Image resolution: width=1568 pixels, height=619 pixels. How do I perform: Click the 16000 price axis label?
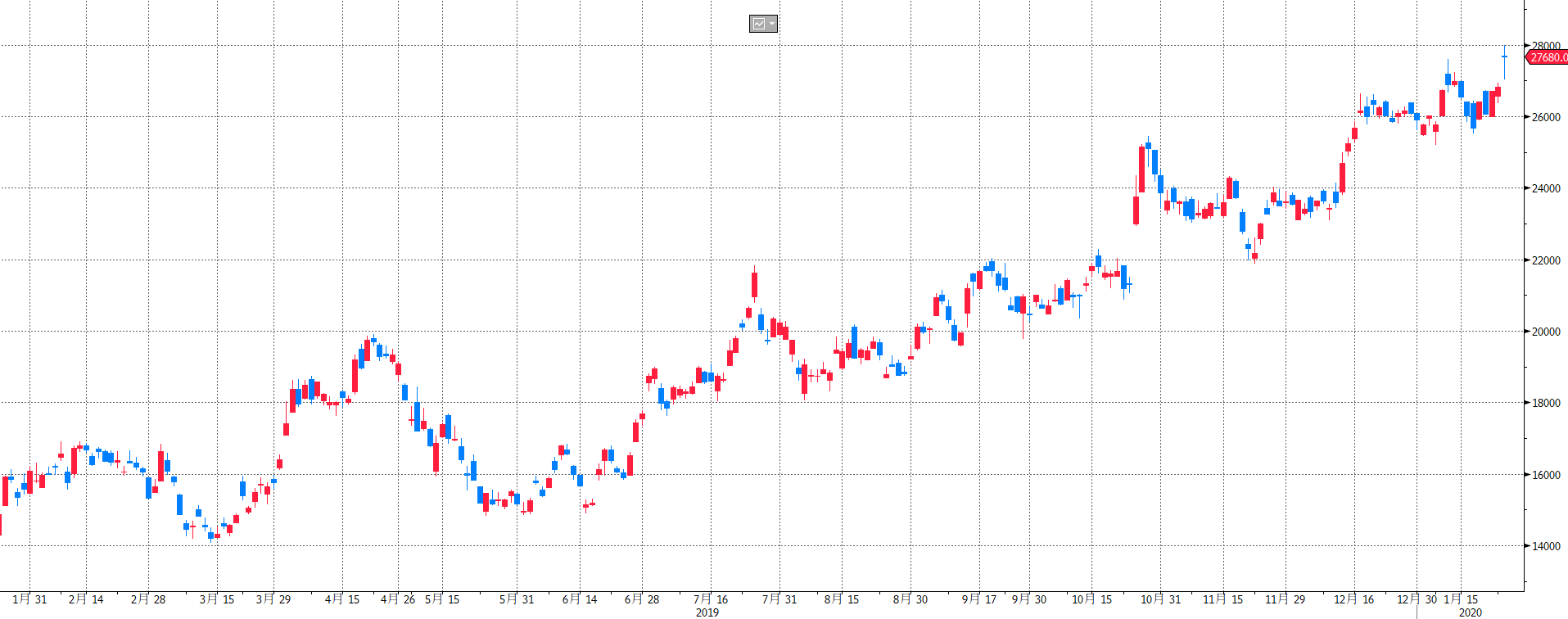pos(1546,475)
